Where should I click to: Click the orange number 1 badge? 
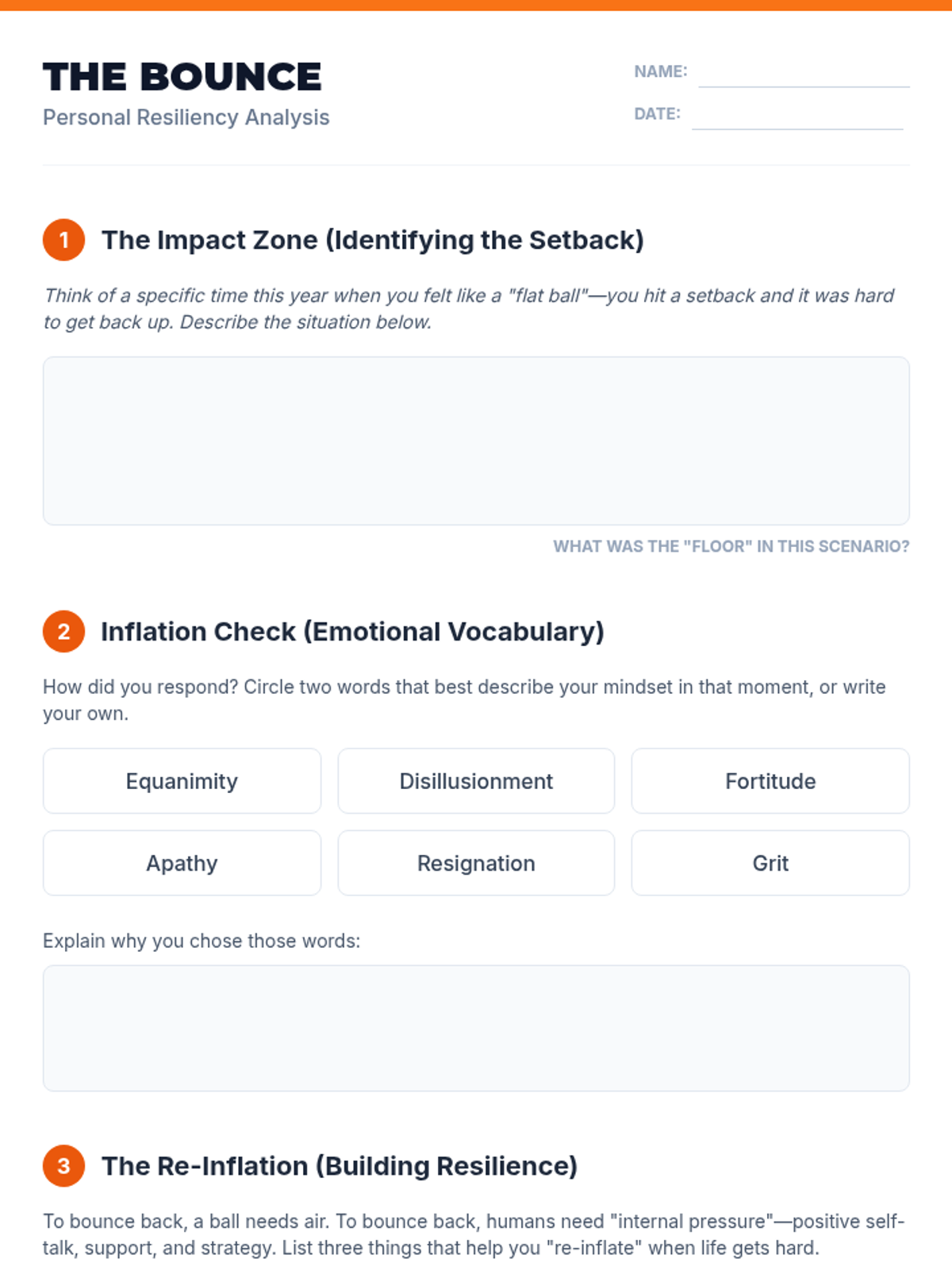coord(63,240)
